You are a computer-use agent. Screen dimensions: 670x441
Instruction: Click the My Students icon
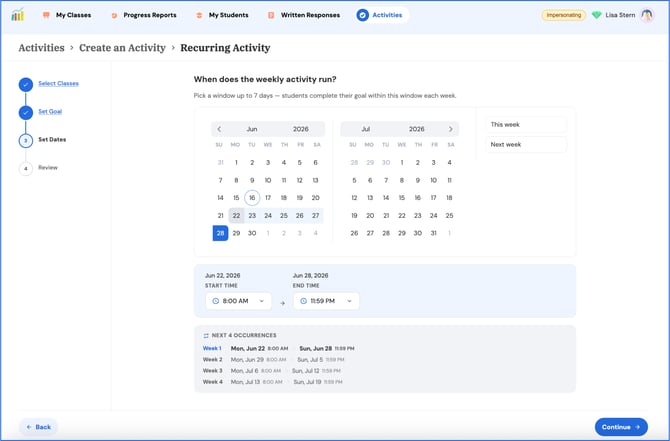click(199, 15)
